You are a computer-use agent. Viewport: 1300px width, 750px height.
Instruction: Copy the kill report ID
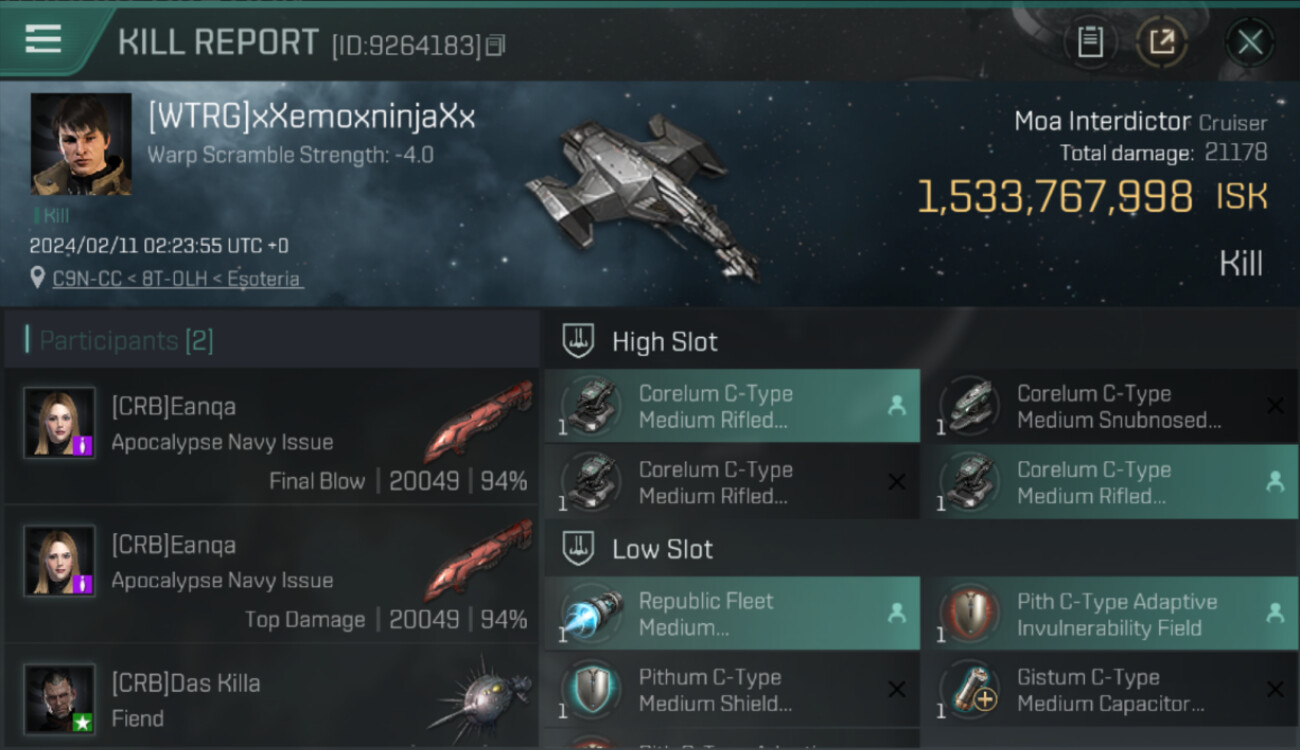pos(496,45)
